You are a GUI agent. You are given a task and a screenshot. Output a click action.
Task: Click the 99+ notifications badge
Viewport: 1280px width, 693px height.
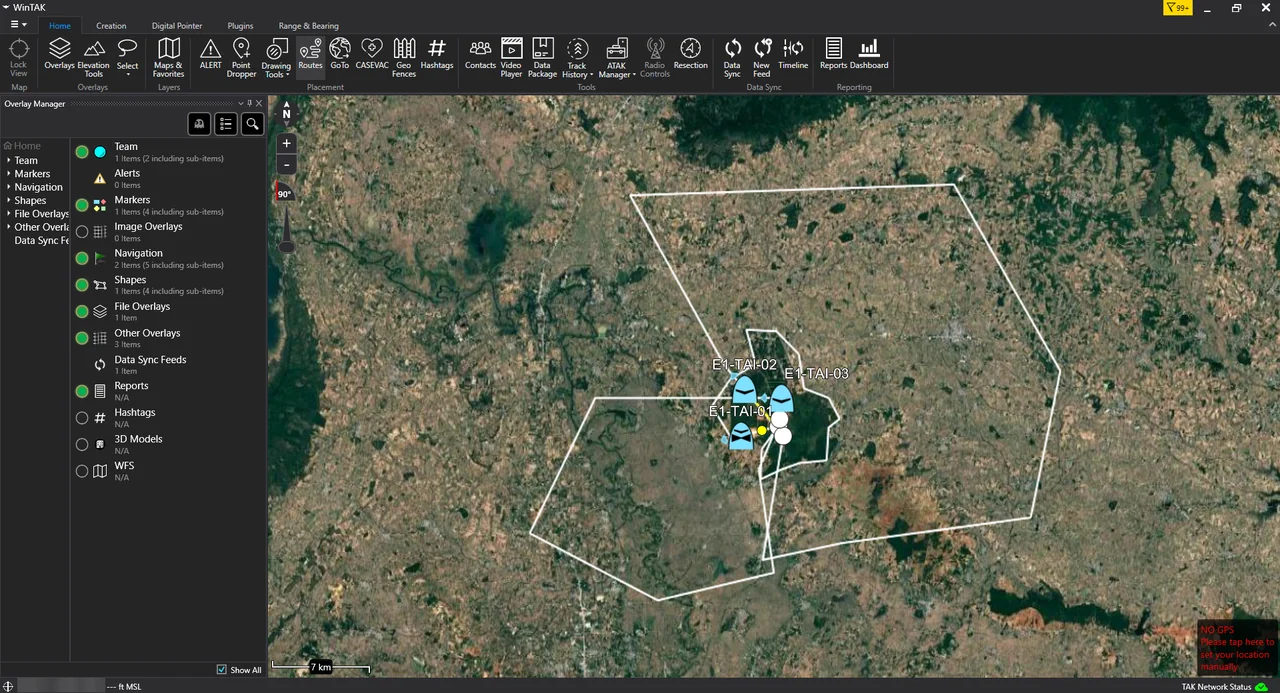point(1177,8)
